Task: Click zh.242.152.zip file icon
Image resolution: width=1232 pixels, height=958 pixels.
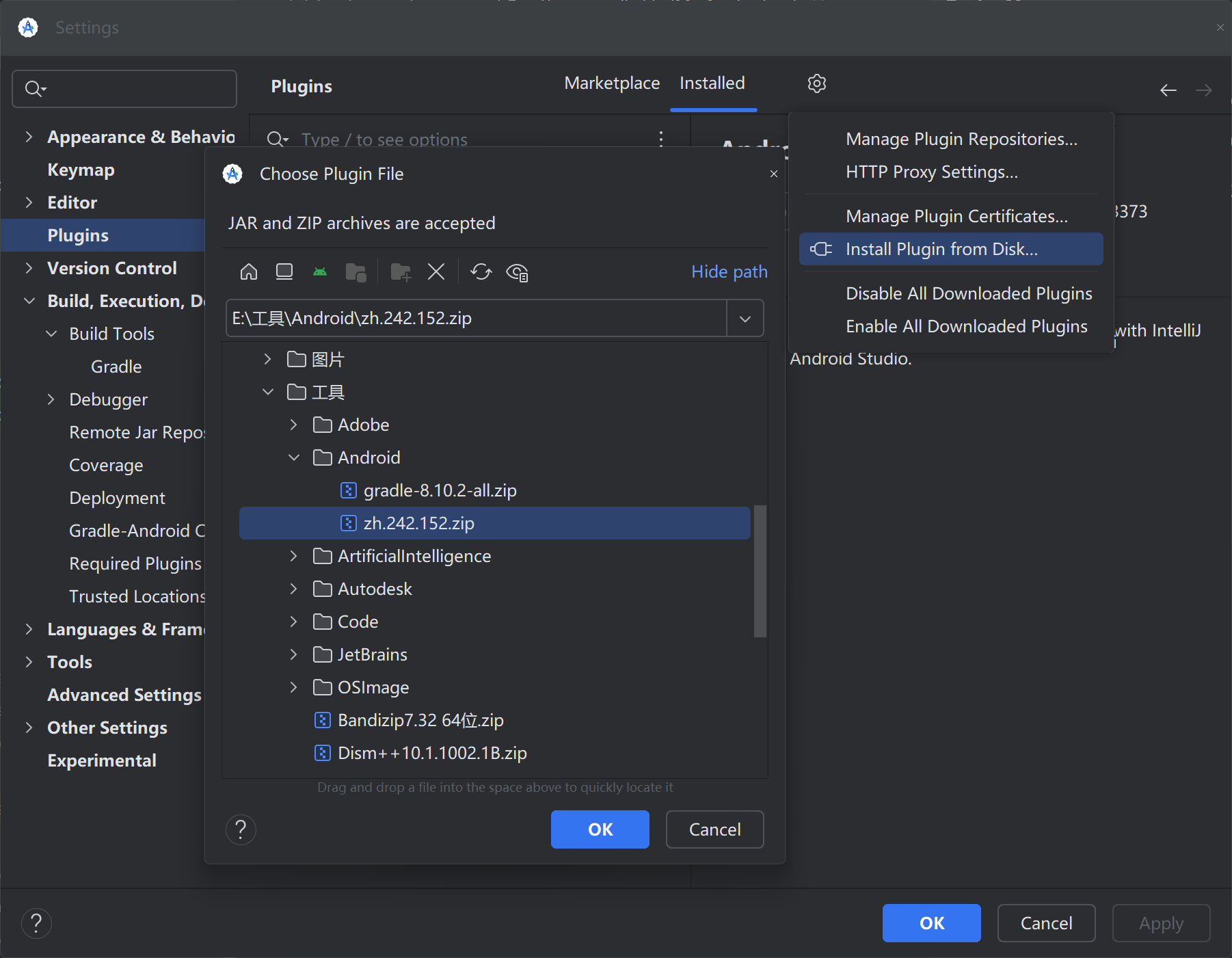Action: [349, 523]
